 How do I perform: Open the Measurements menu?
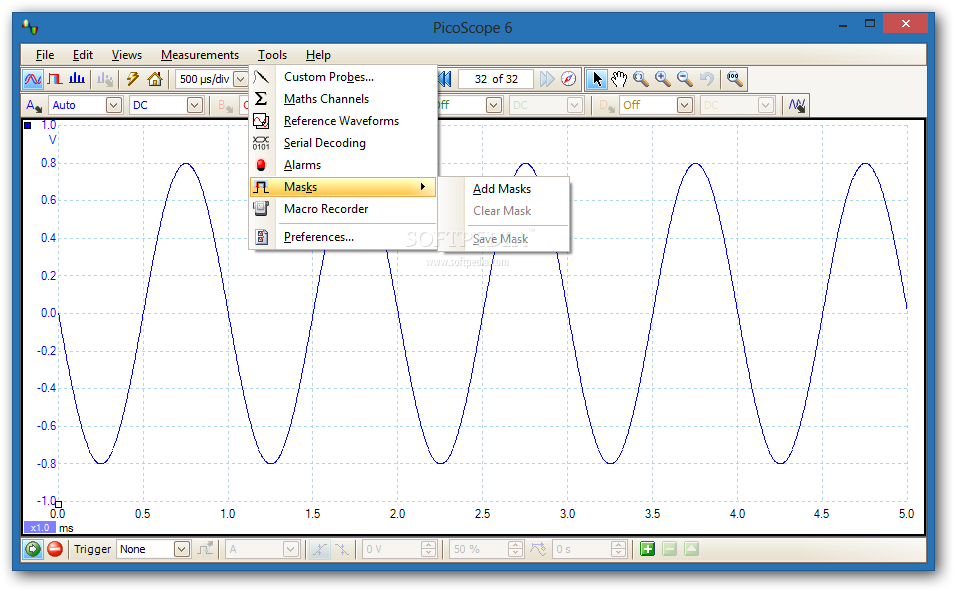[x=200, y=55]
